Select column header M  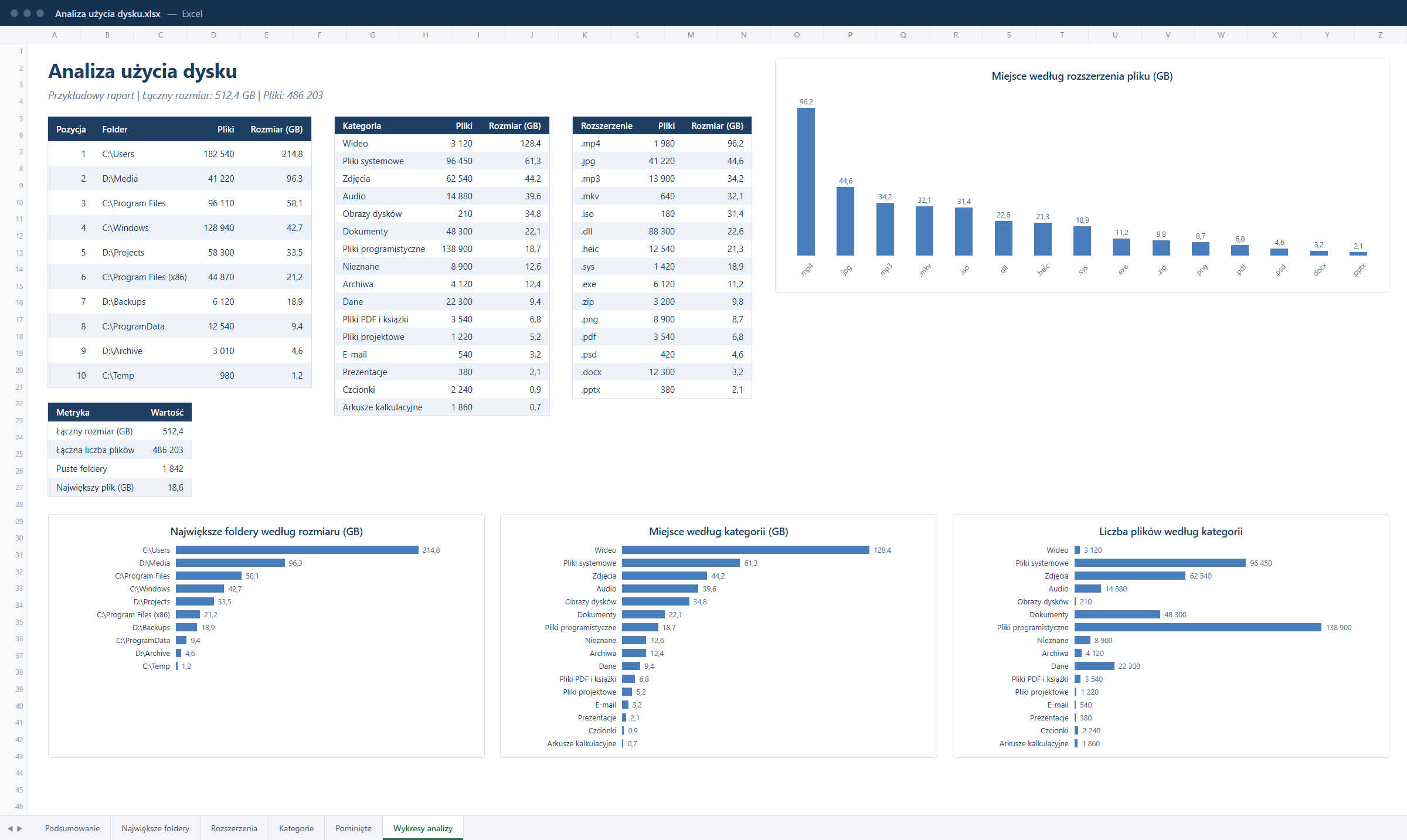[691, 35]
